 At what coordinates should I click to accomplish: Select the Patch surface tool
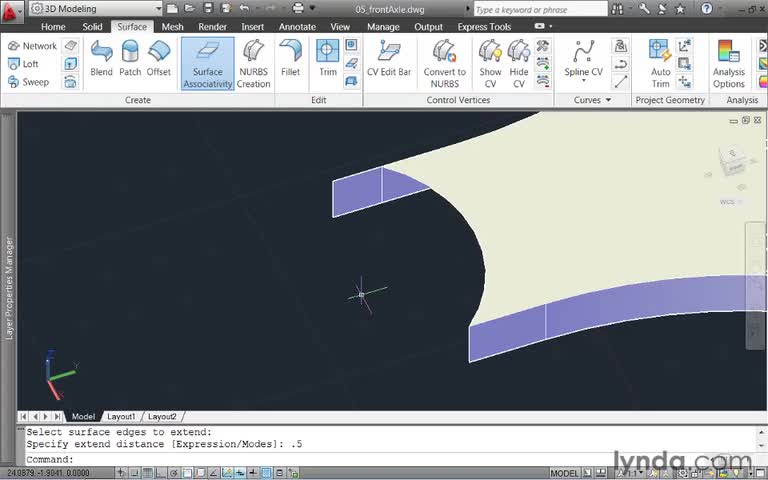[130, 58]
